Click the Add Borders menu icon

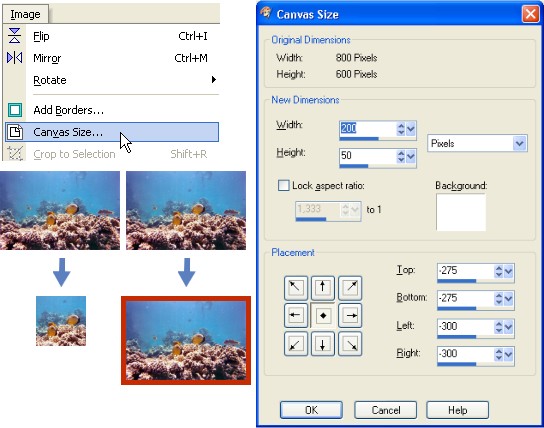[15, 110]
